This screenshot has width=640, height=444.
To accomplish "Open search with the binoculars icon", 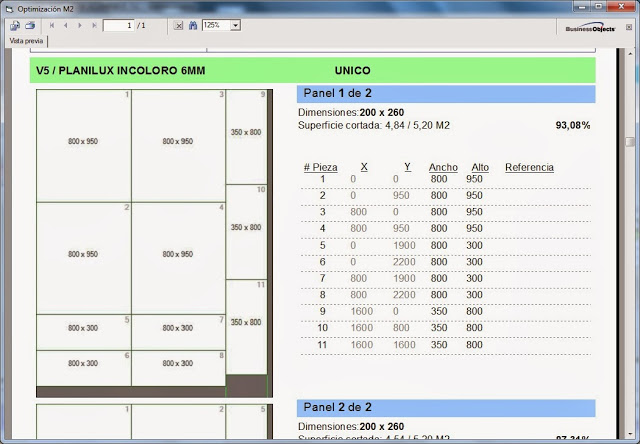I will pos(192,24).
